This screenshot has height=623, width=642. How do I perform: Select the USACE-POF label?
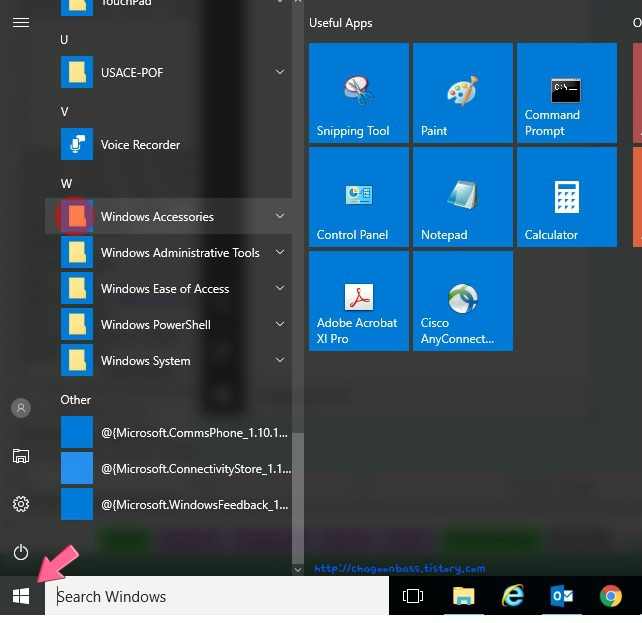[x=132, y=72]
